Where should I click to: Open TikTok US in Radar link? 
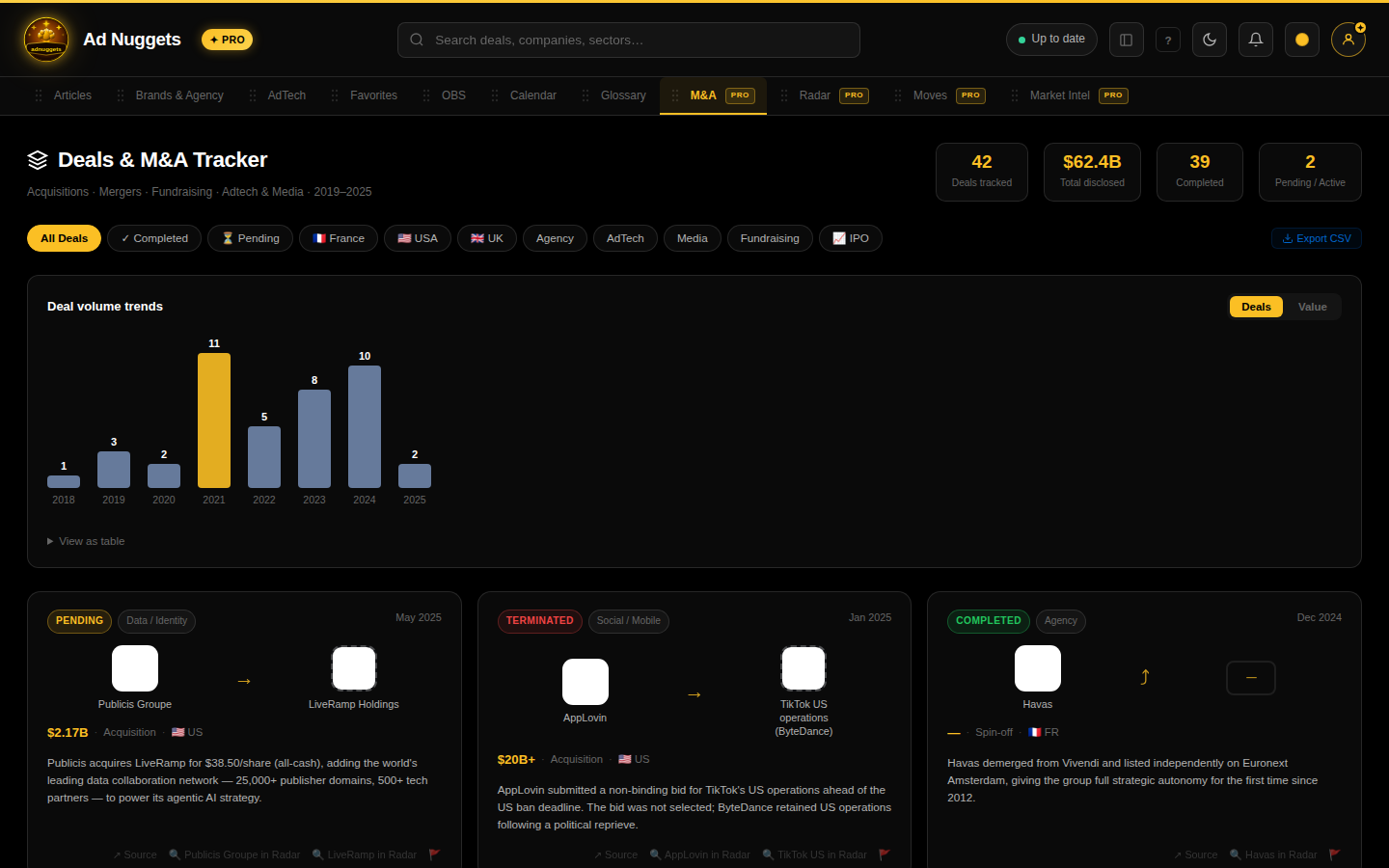(x=815, y=854)
